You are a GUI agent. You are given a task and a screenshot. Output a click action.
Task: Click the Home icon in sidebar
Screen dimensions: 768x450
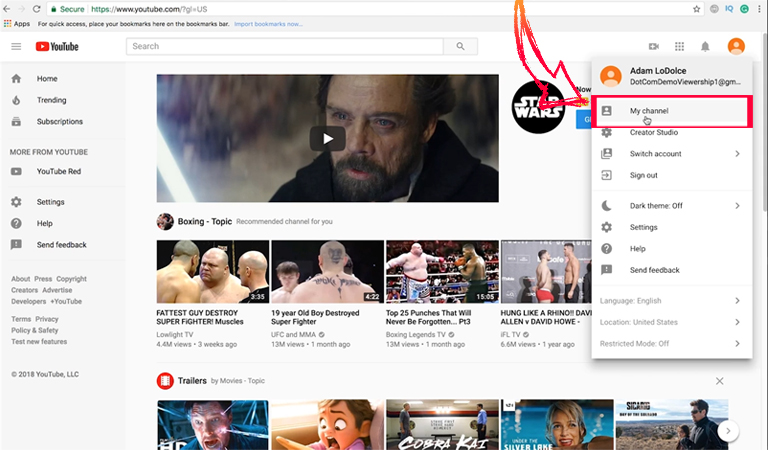click(16, 78)
